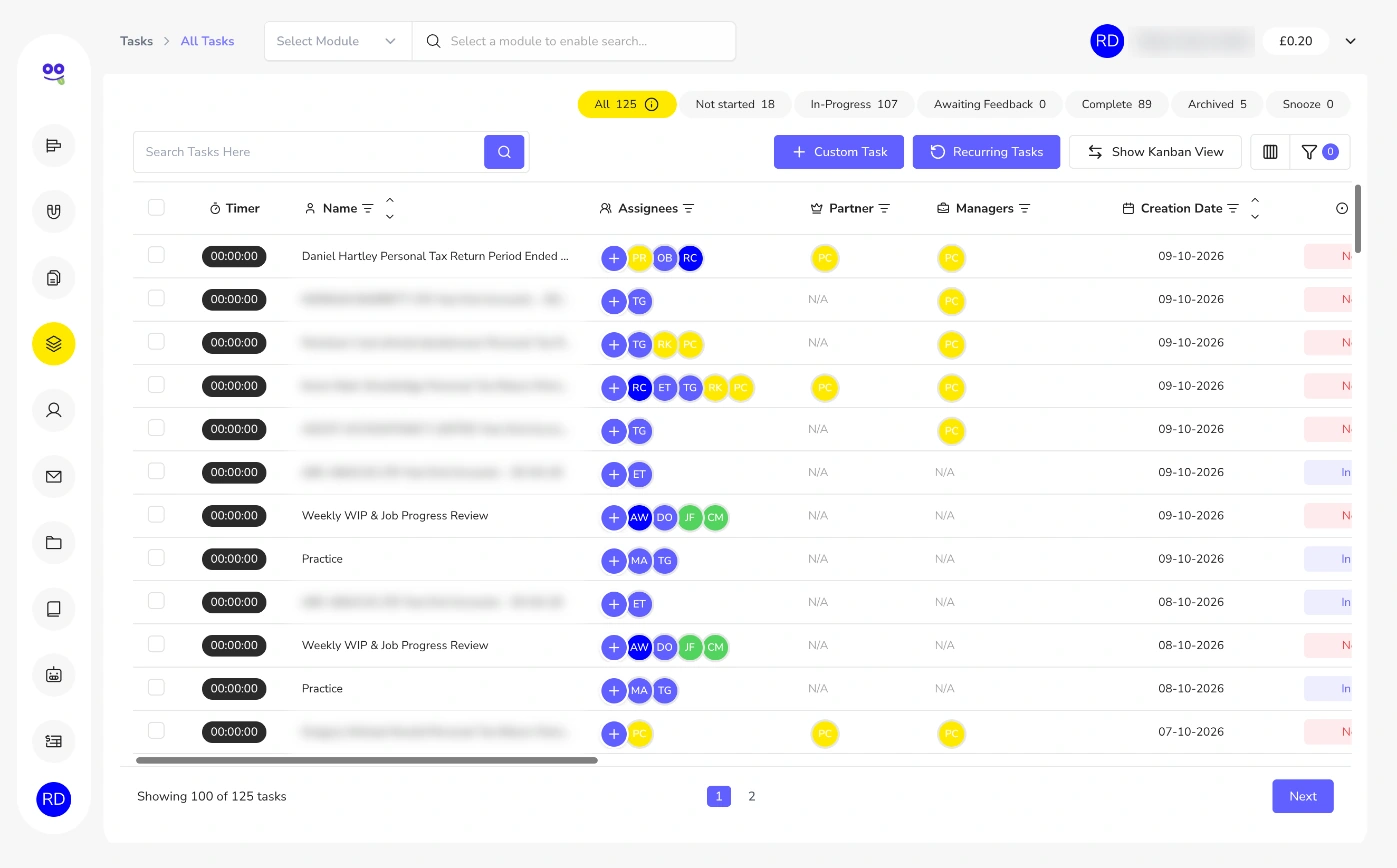Tick checkbox for second Weekly WIP row
1397x868 pixels.
coord(156,644)
